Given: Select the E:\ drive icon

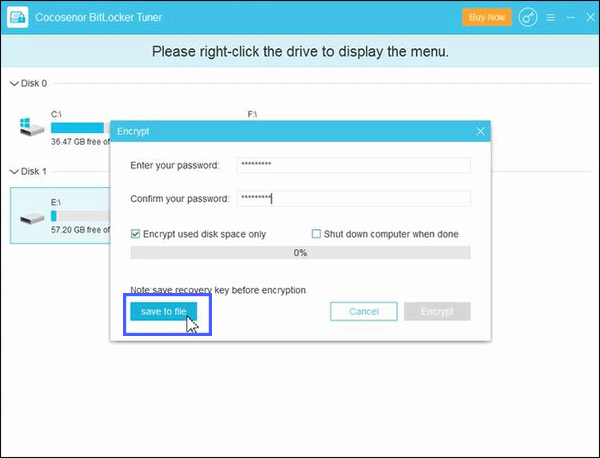Looking at the screenshot, I should pyautogui.click(x=32, y=218).
